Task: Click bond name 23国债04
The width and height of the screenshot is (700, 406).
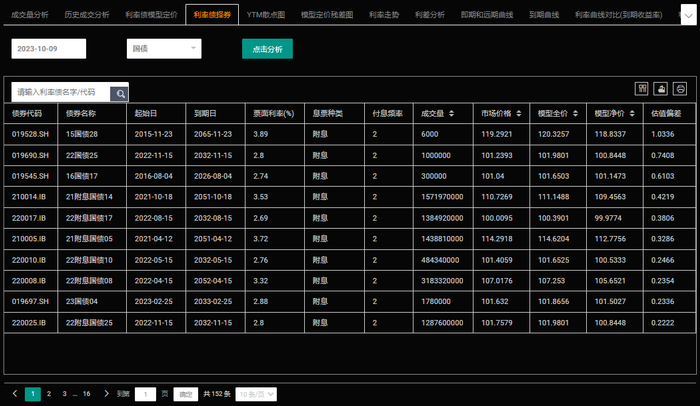Action: [82, 301]
